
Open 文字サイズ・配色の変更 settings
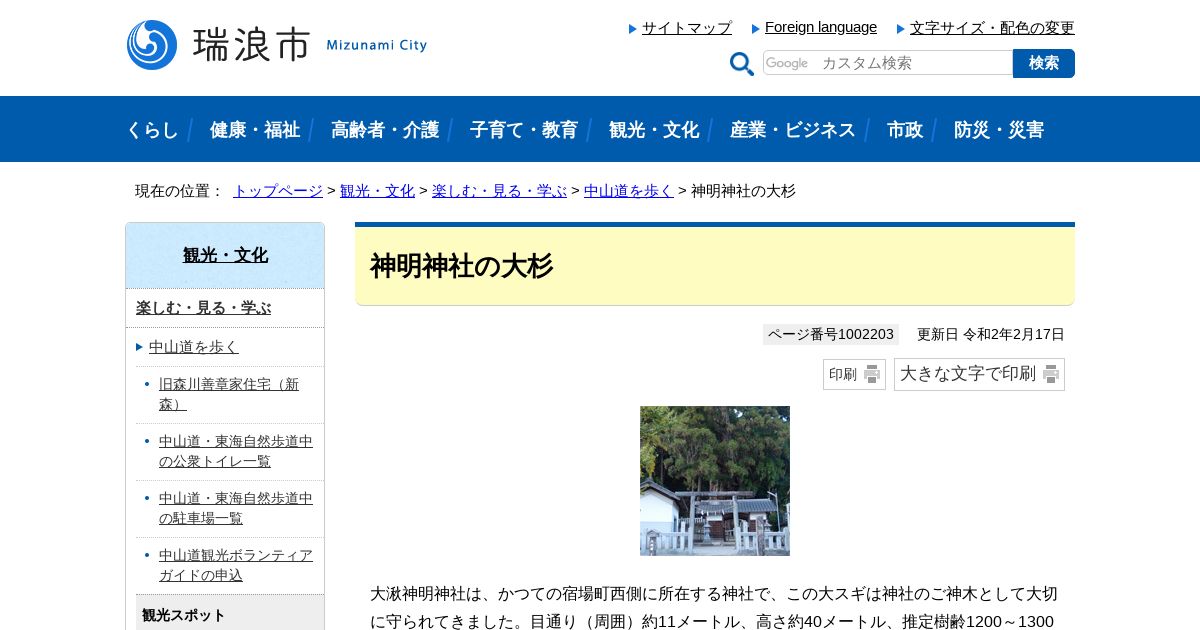[992, 28]
